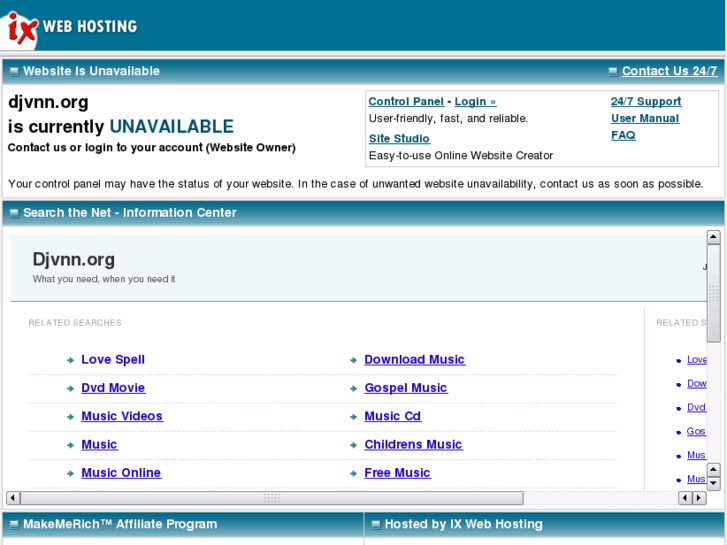727x545 pixels.
Task: Click the 'Easy-to-use Online Website Creator' text
Action: pos(461,155)
